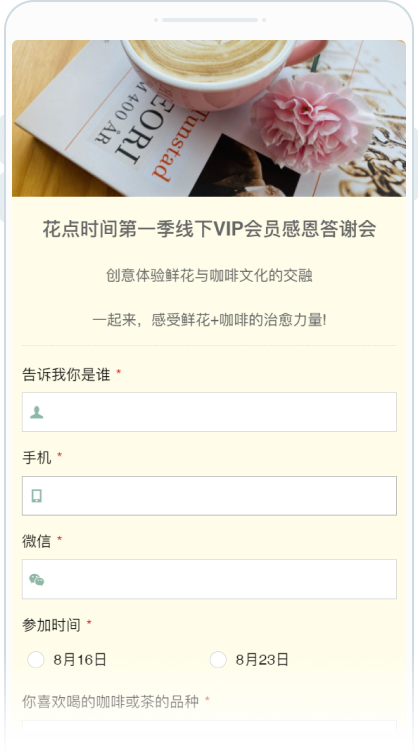Click the pink carnation in banner
The width and height of the screenshot is (420, 756).
click(312, 123)
